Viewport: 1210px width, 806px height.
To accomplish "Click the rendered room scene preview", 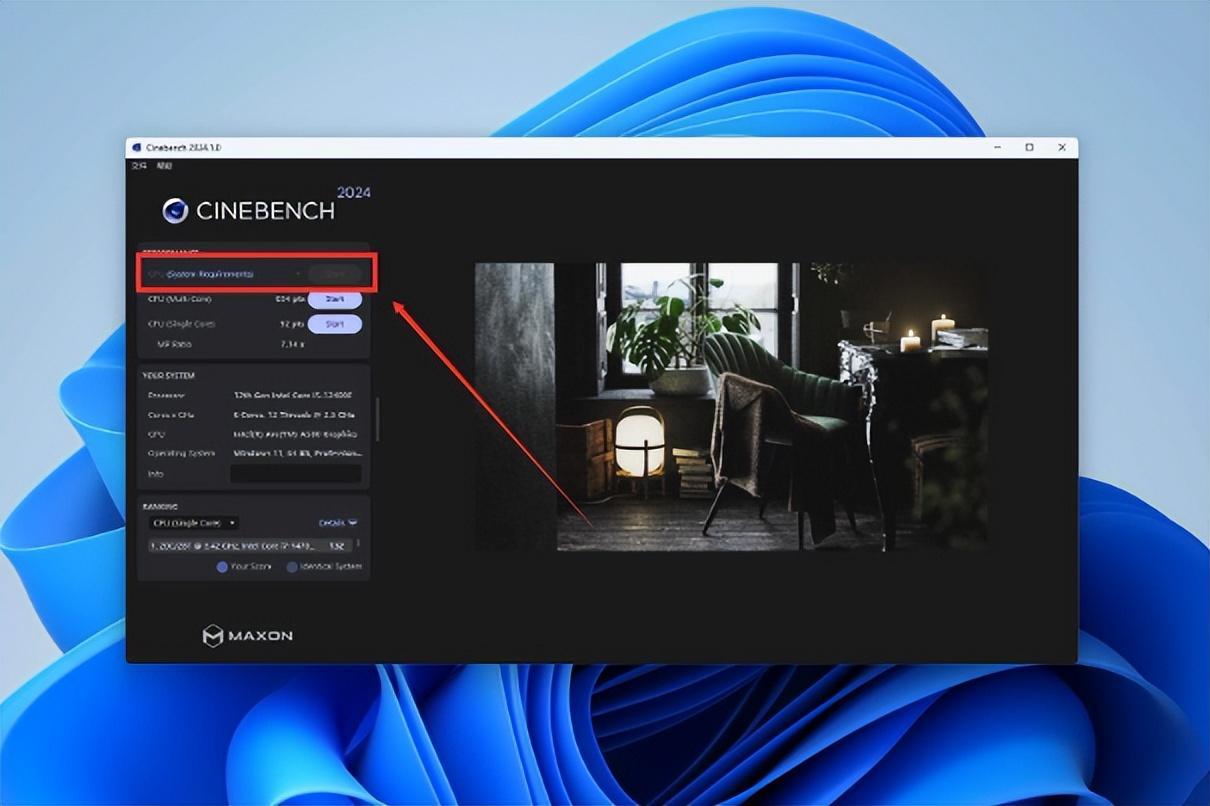I will pyautogui.click(x=731, y=406).
